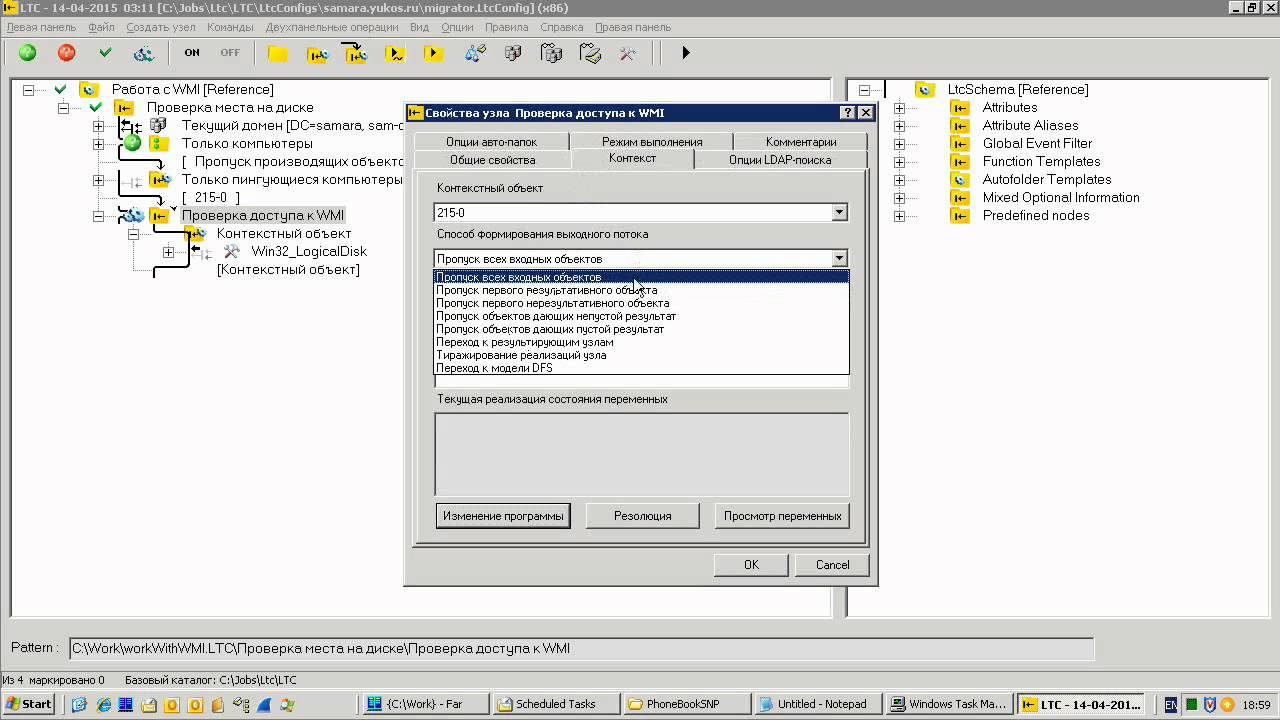Click the green checkmark toolbar icon
This screenshot has width=1280, height=720.
pyautogui.click(x=105, y=53)
